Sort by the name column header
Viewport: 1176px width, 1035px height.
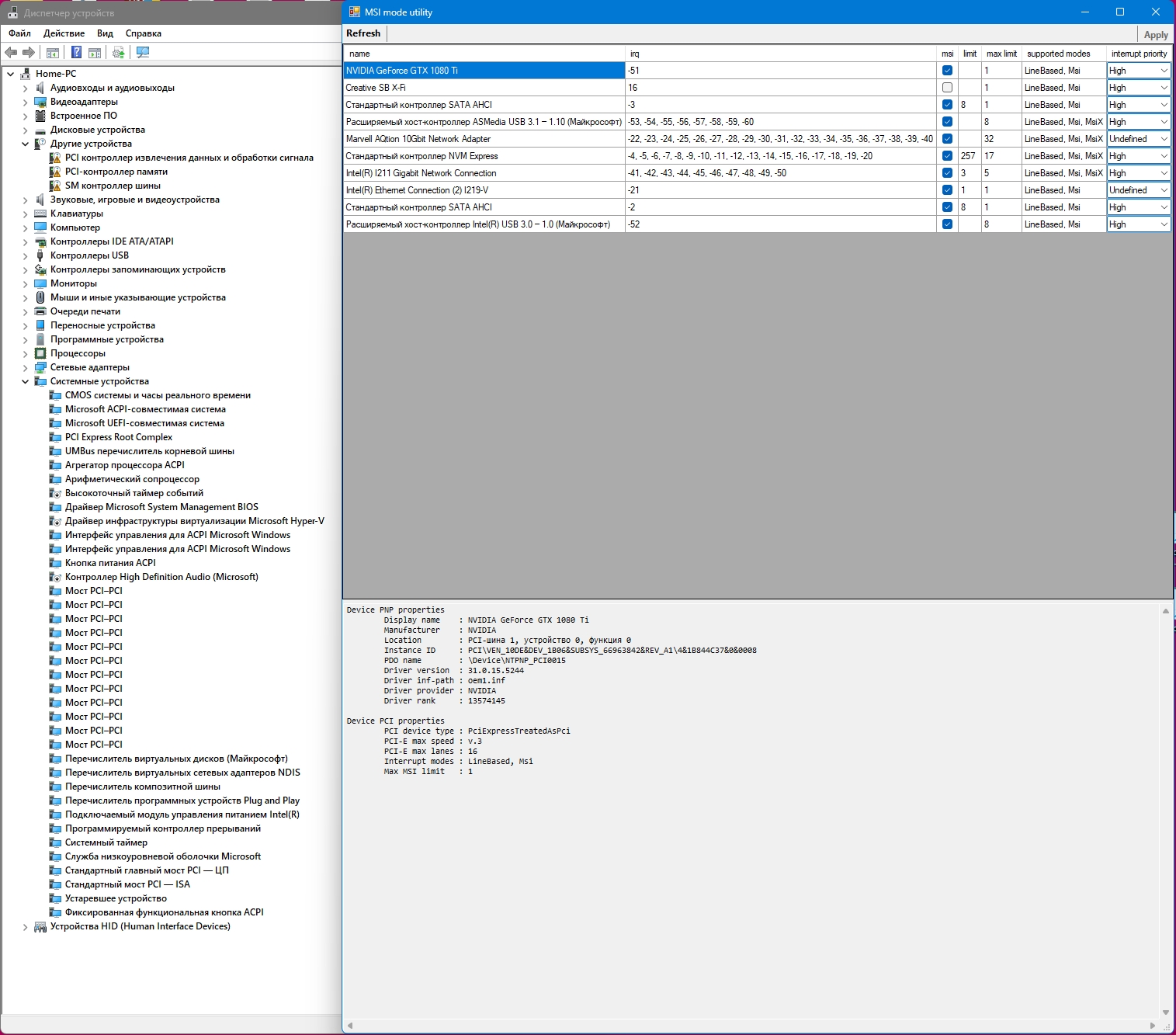(x=484, y=54)
